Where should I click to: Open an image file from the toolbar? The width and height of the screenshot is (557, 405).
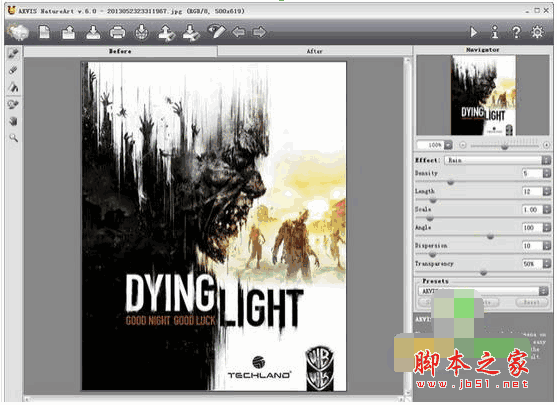(69, 32)
